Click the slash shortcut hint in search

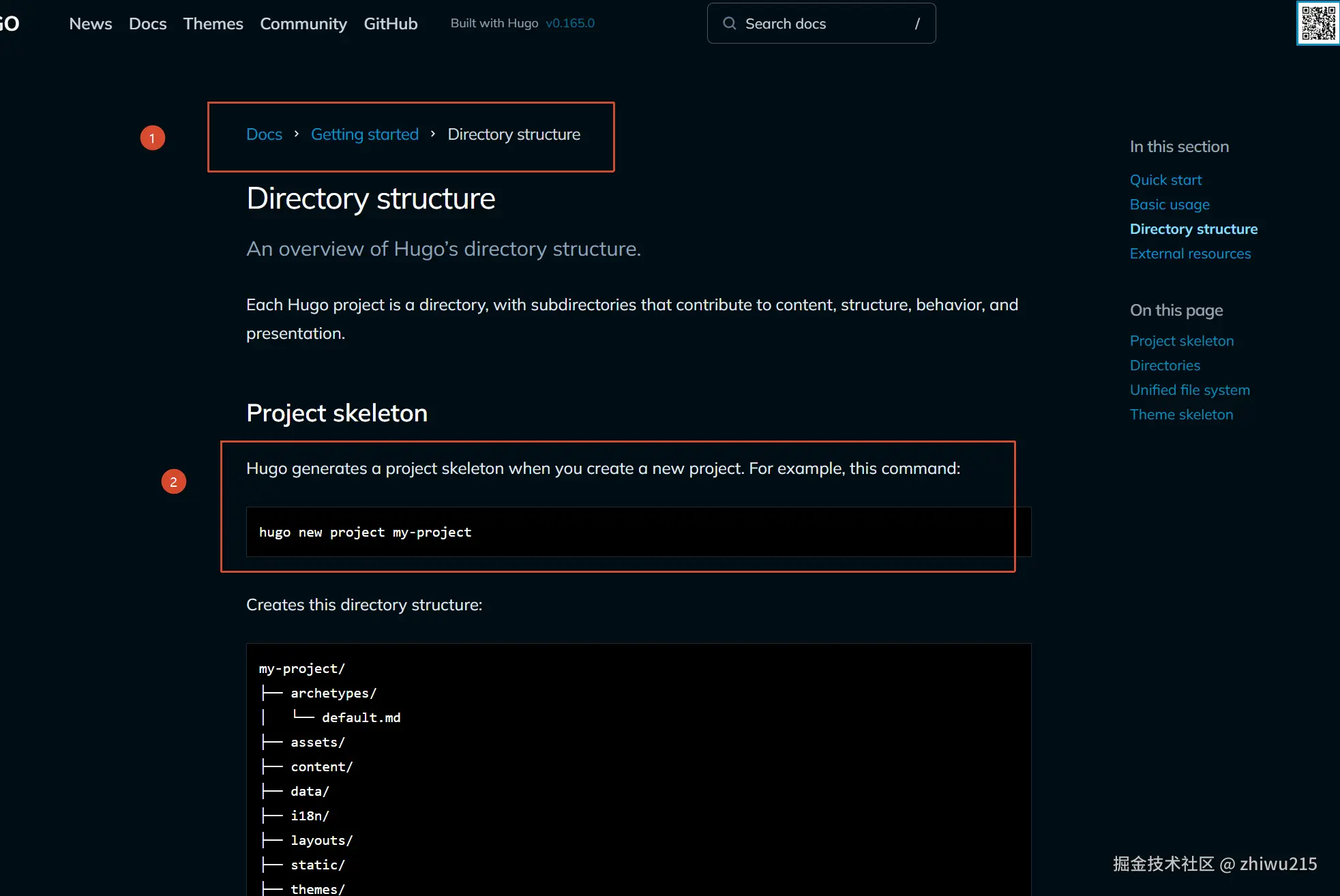coord(917,24)
